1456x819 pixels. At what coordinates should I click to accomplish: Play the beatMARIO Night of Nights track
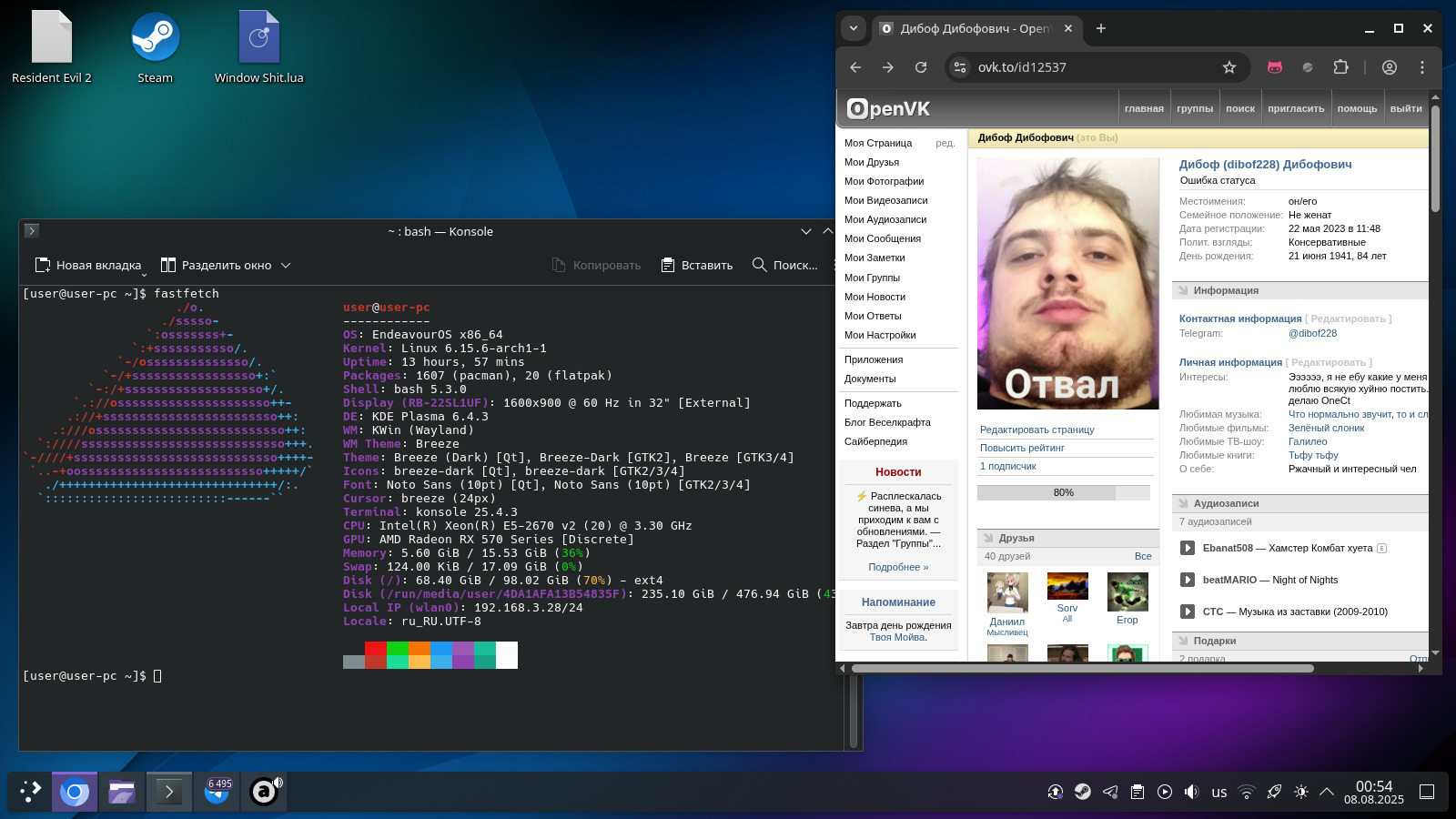point(1188,580)
